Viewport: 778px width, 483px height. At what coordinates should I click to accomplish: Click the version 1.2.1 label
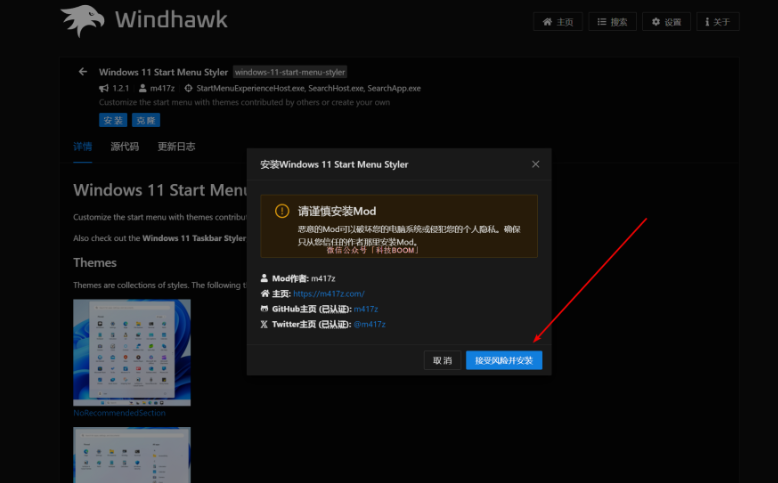(x=121, y=88)
